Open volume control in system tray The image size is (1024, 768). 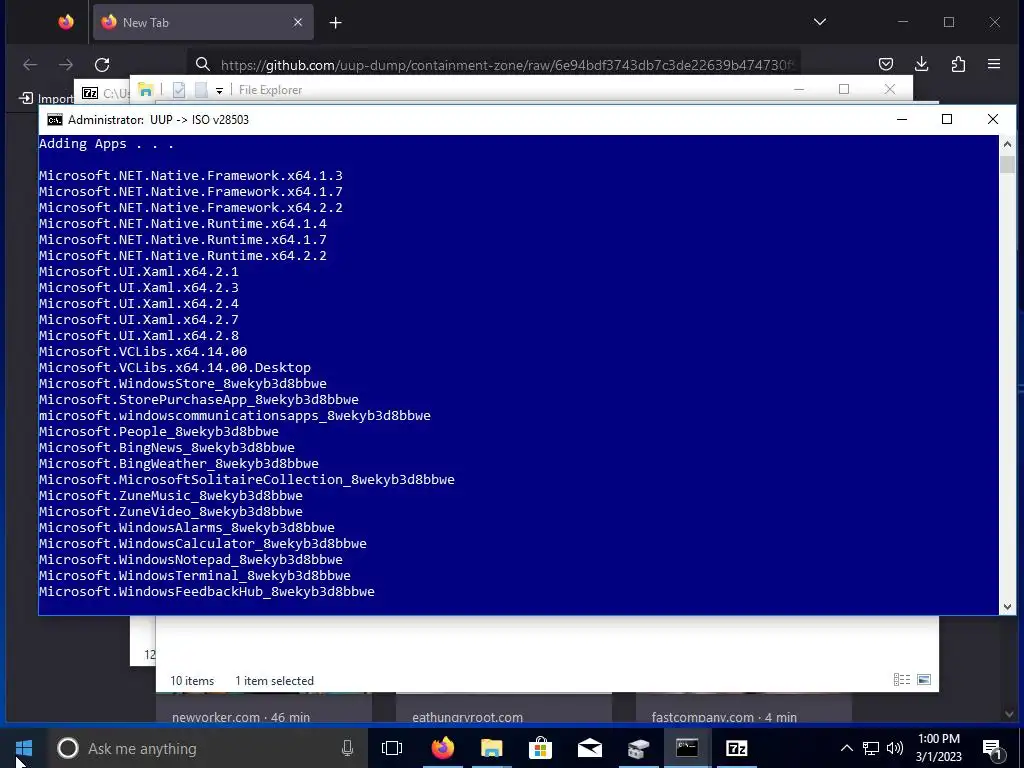[895, 748]
